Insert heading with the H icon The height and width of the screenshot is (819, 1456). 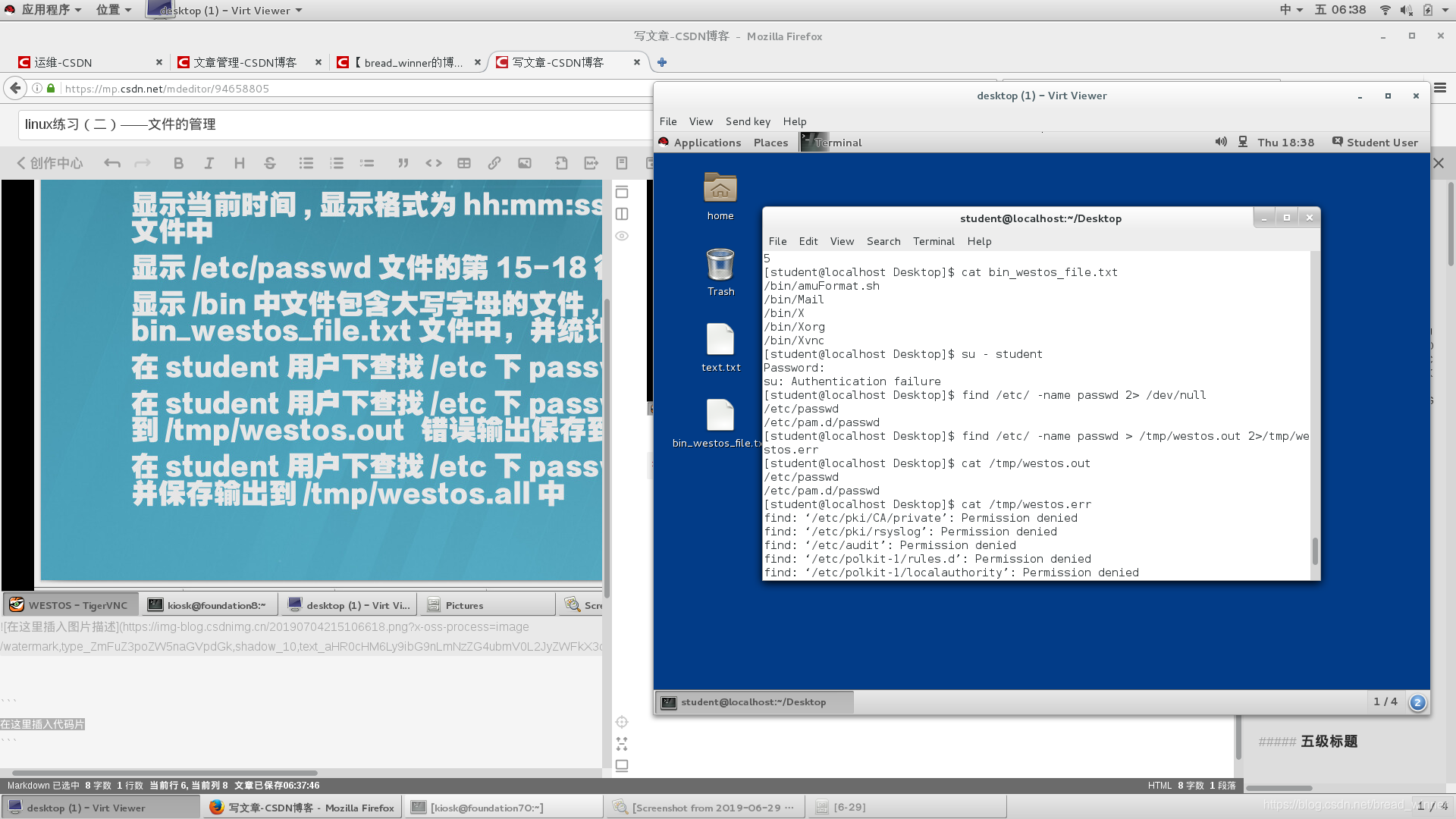(240, 163)
